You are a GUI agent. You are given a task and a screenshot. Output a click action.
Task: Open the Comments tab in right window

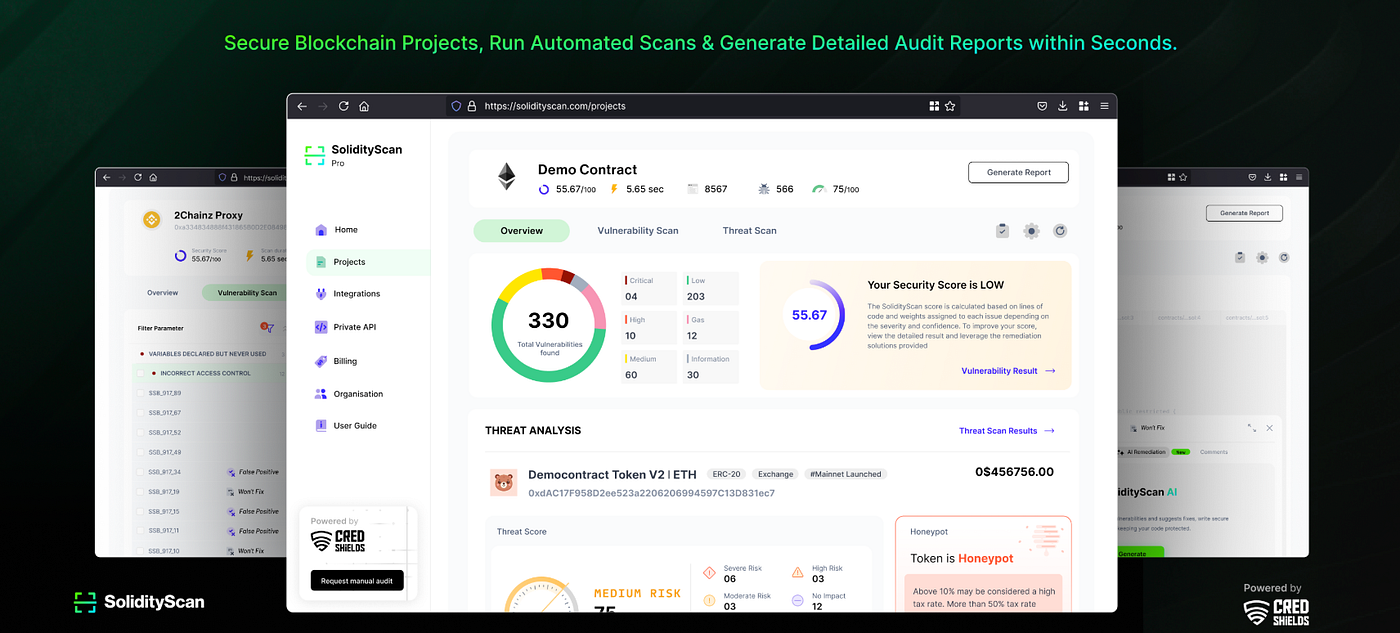click(x=1214, y=452)
